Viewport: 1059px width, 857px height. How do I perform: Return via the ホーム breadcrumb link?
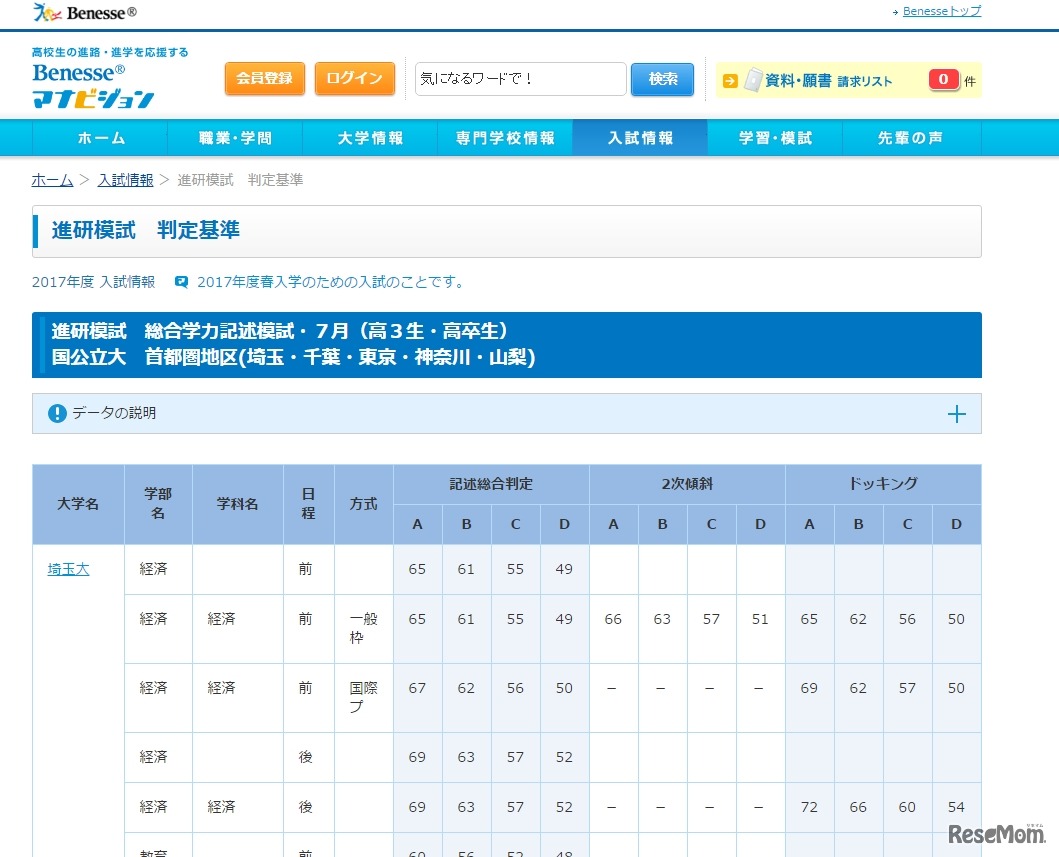point(52,181)
